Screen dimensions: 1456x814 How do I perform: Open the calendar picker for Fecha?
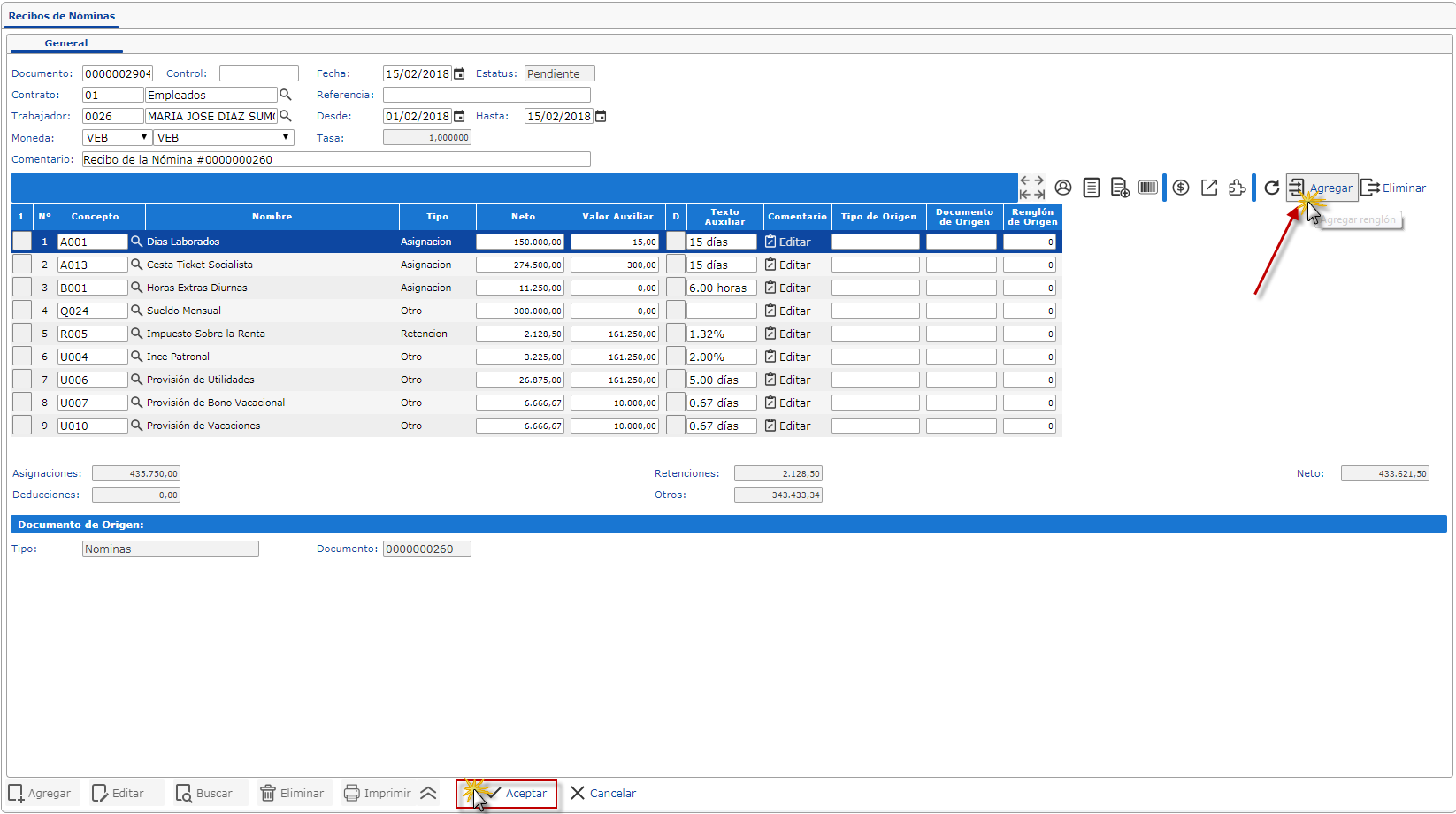click(x=459, y=74)
